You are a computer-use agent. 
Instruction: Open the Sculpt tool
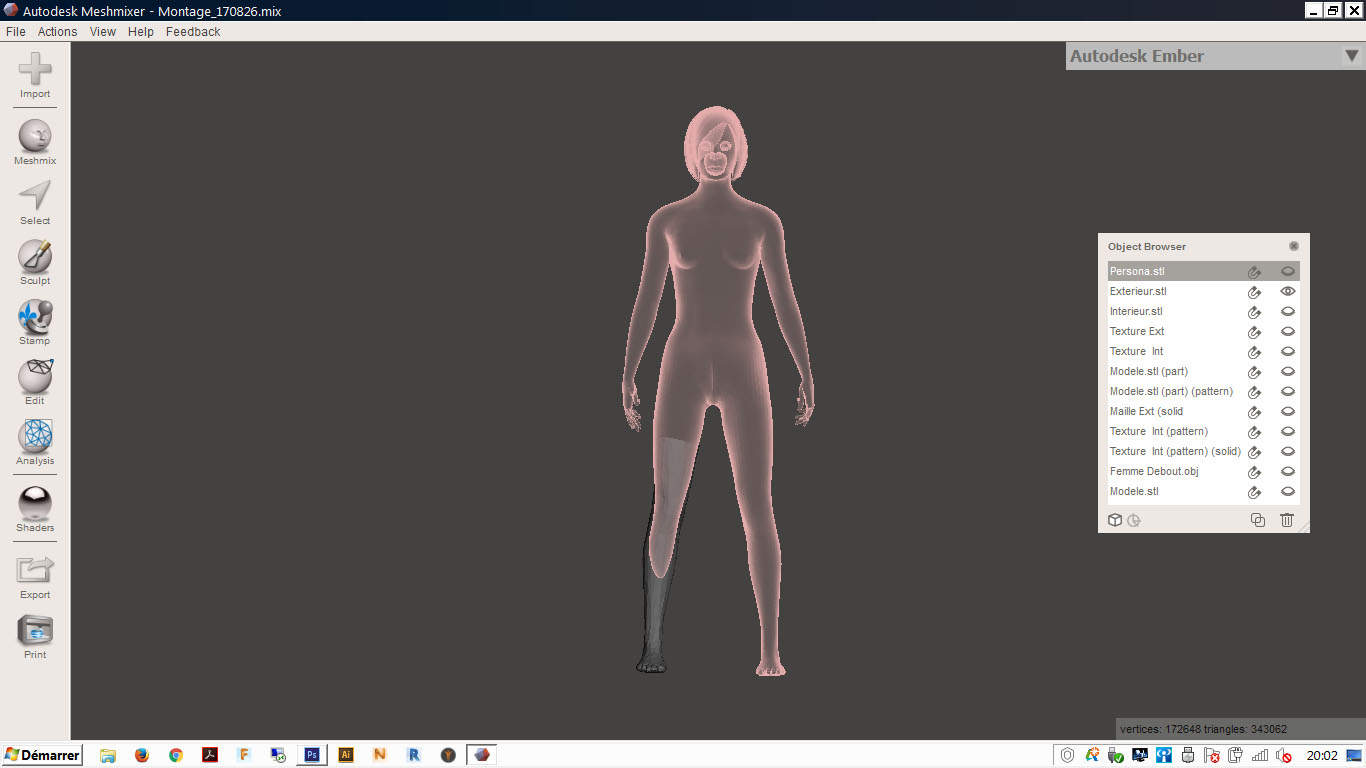pos(35,263)
